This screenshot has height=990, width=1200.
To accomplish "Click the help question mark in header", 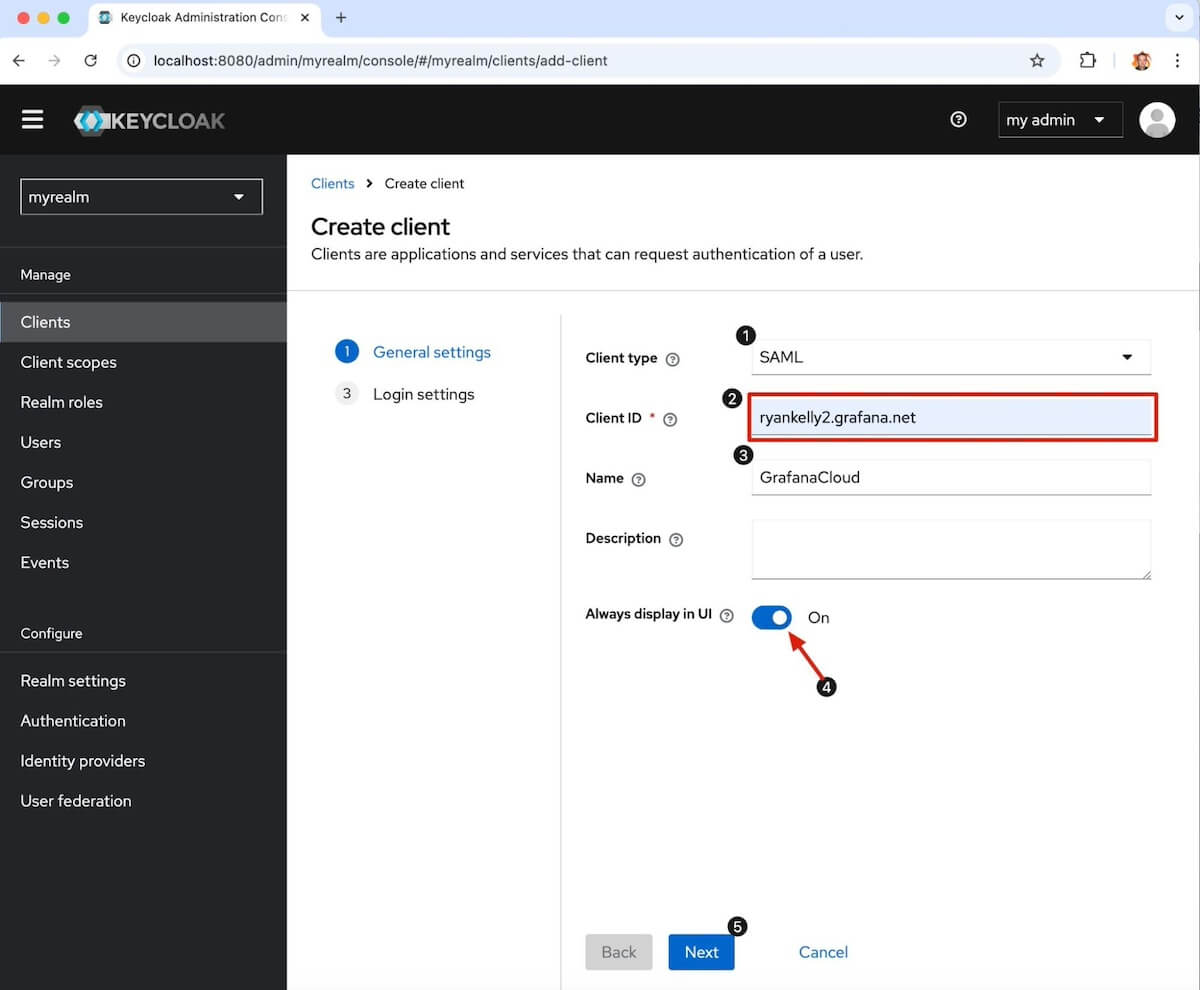I will point(958,120).
